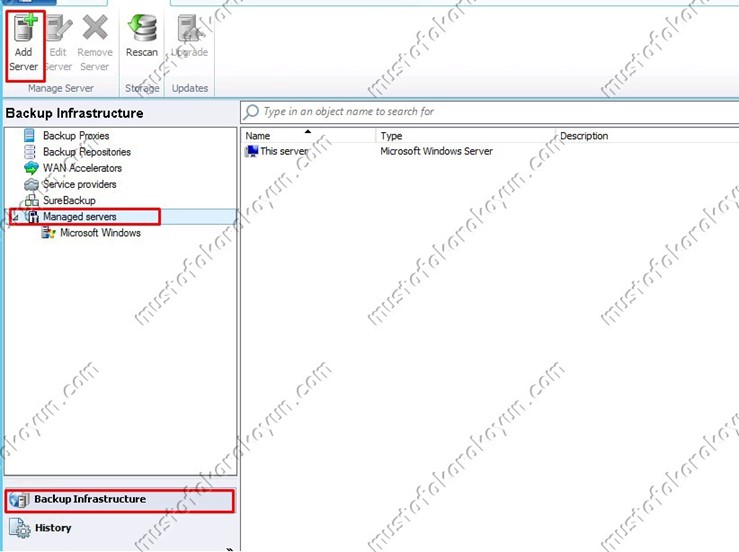Click the Backup Repositories node icon
The width and height of the screenshot is (739, 552).
pyautogui.click(x=29, y=152)
